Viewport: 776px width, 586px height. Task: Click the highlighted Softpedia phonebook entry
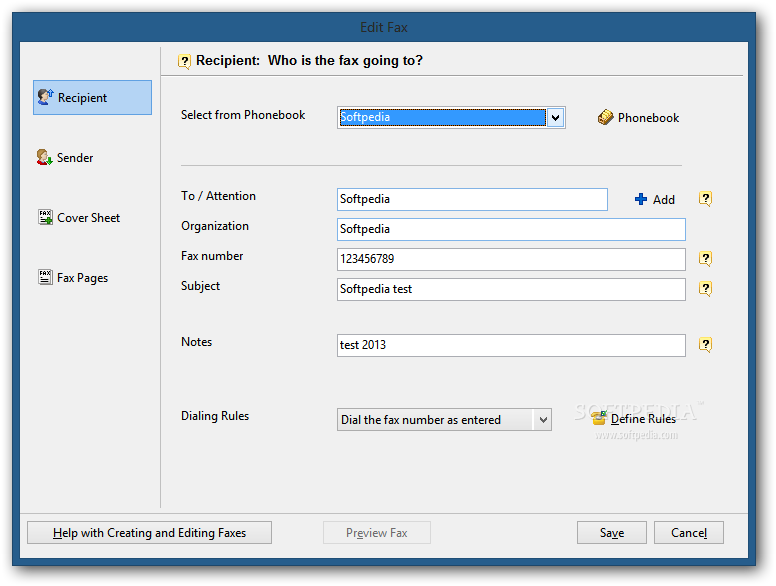point(442,117)
